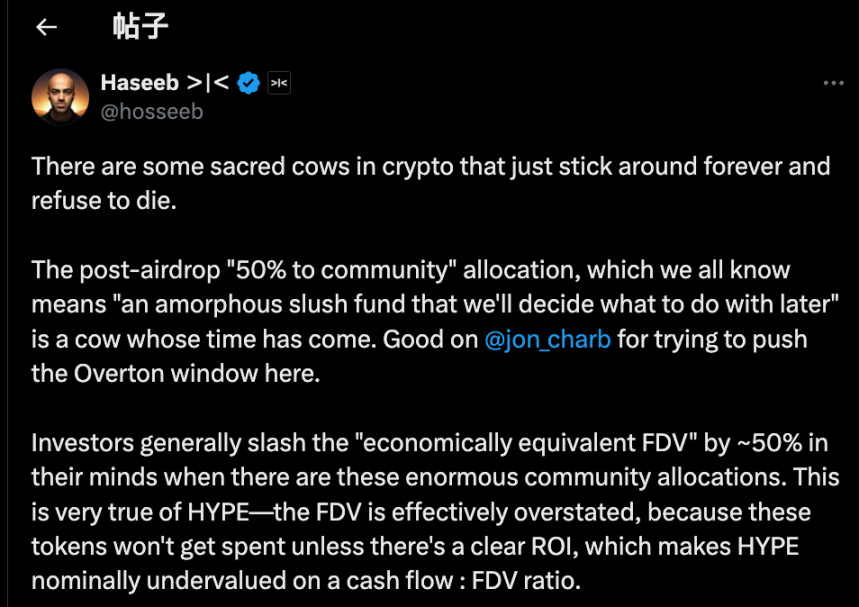Click the 帖子 header title

[140, 27]
